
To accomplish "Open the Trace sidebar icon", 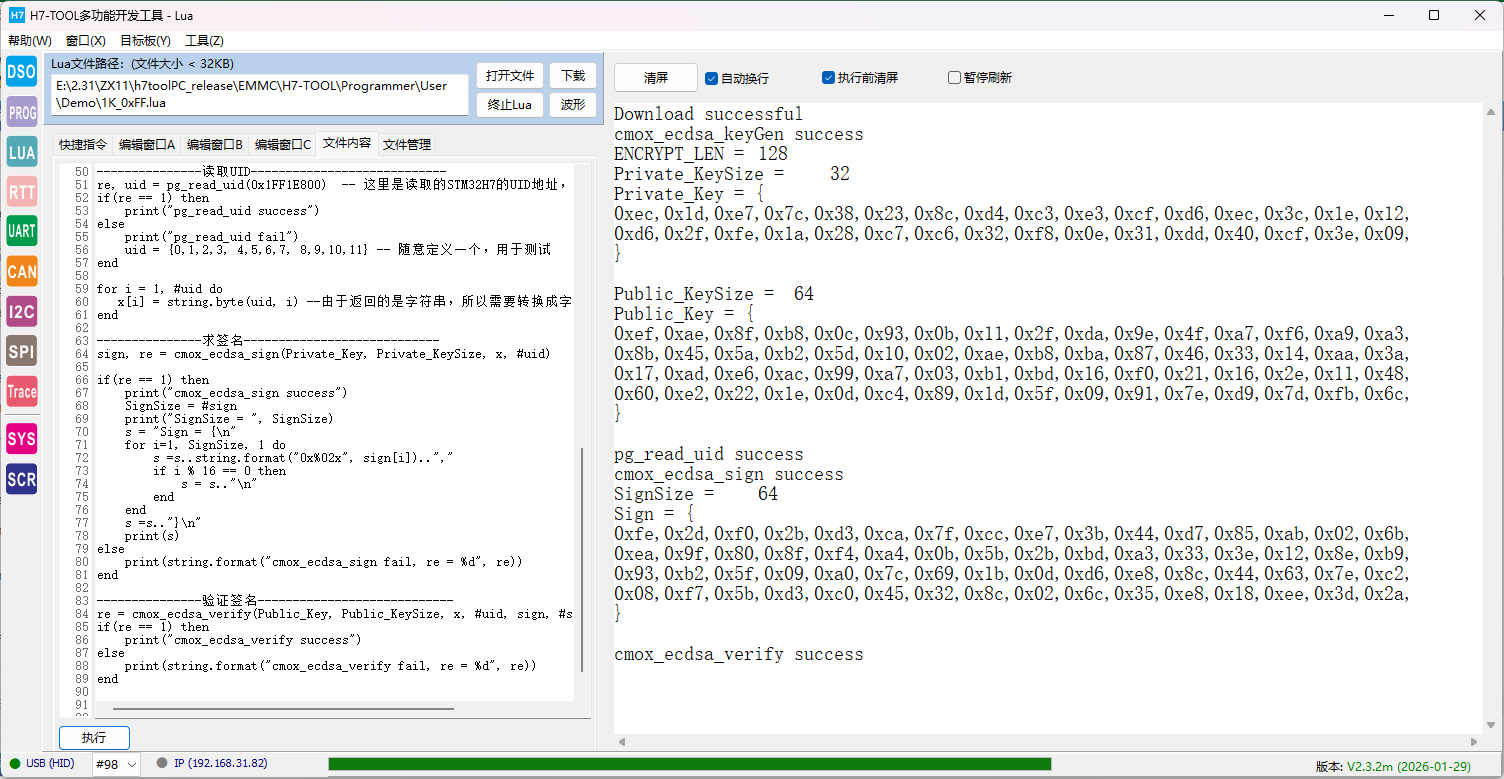I will coord(21,392).
